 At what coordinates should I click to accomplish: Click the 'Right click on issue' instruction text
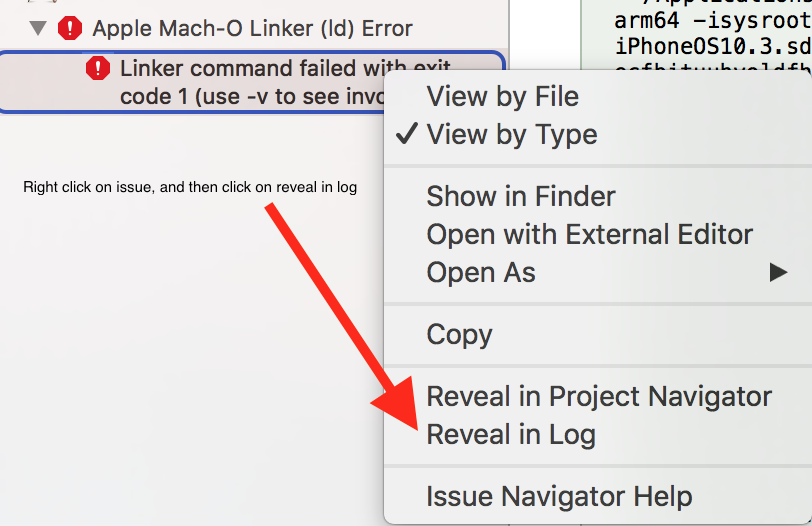point(190,187)
